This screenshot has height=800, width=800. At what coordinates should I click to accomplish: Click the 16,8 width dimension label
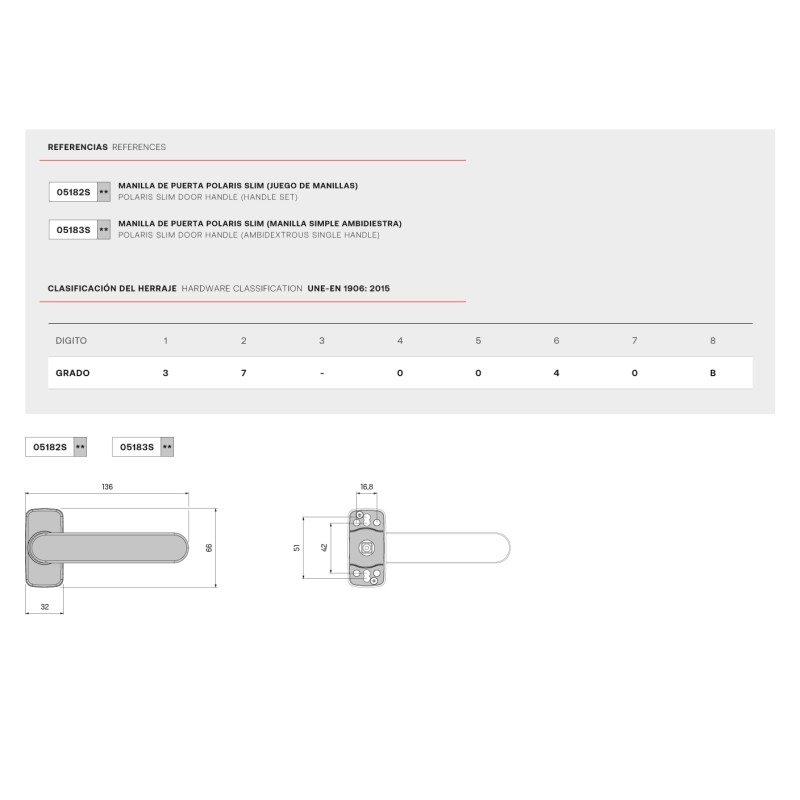(x=366, y=487)
